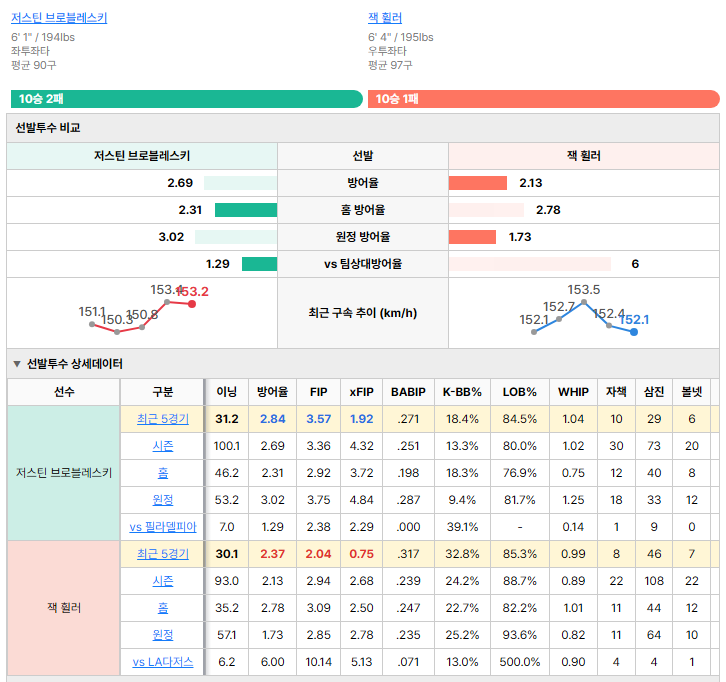Click the green 1.29 vs 팀상대방어율 bar
Screen dimensions: 726x682
(x=259, y=264)
